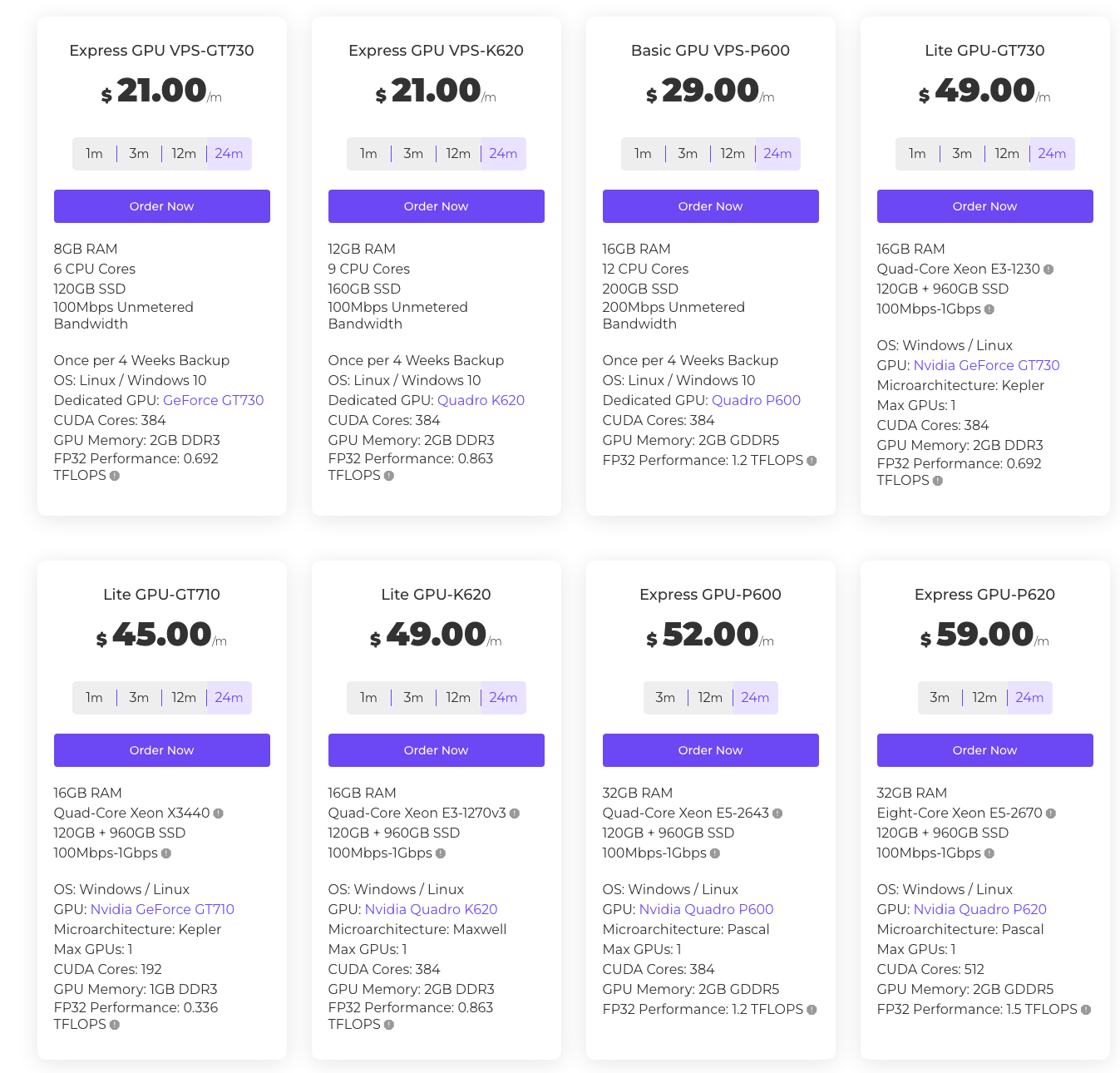Click info icon next to 100Mbps-1Gbps on Express GPU-P620

point(988,853)
